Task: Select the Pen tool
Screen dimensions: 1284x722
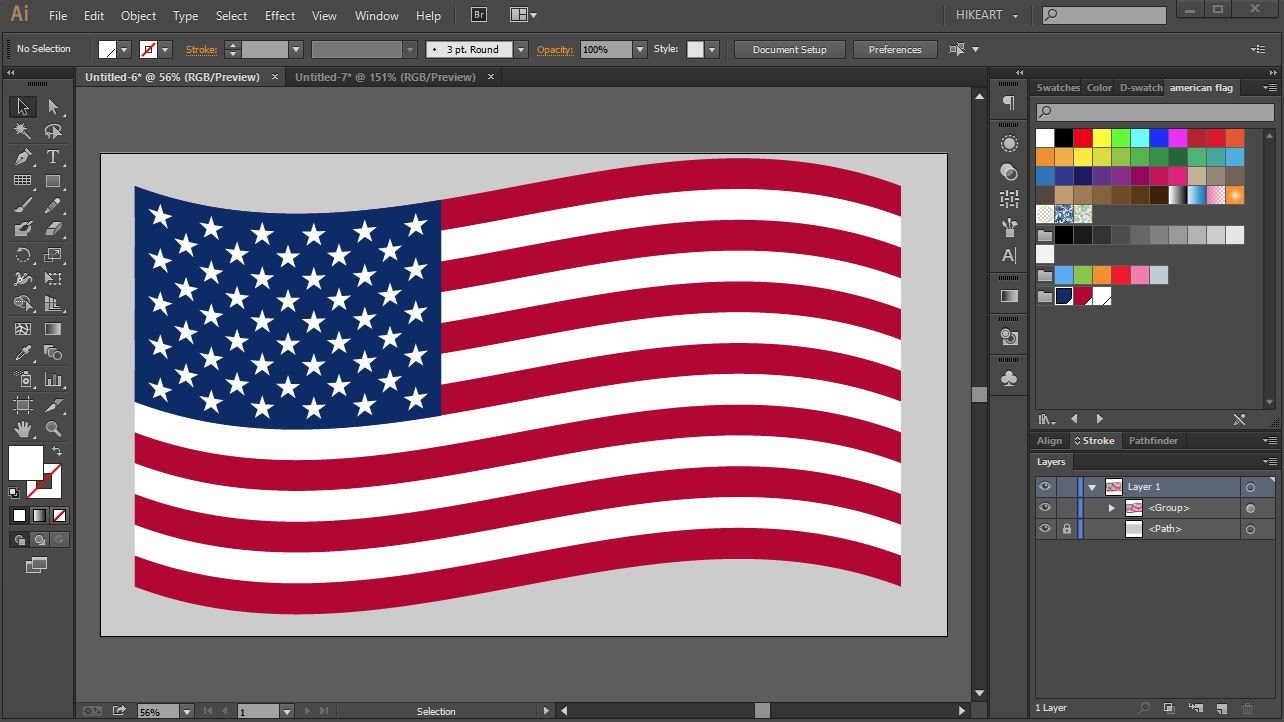Action: click(22, 155)
